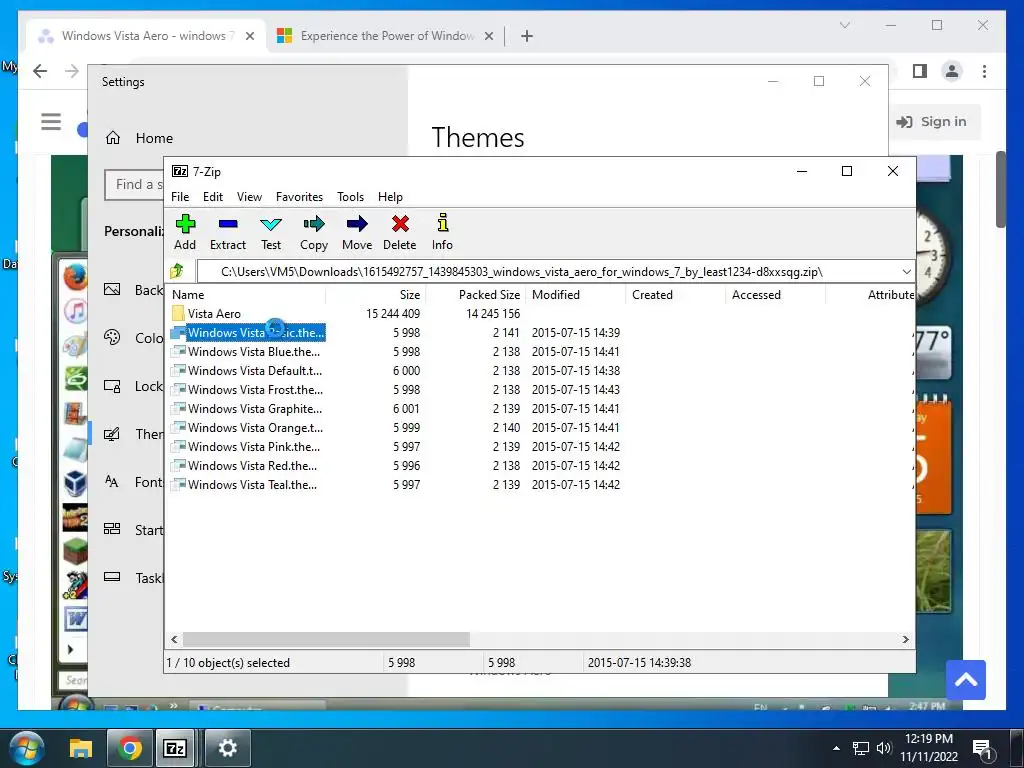
Task: Select the Windows Vista Teal theme file icon
Action: coord(178,485)
